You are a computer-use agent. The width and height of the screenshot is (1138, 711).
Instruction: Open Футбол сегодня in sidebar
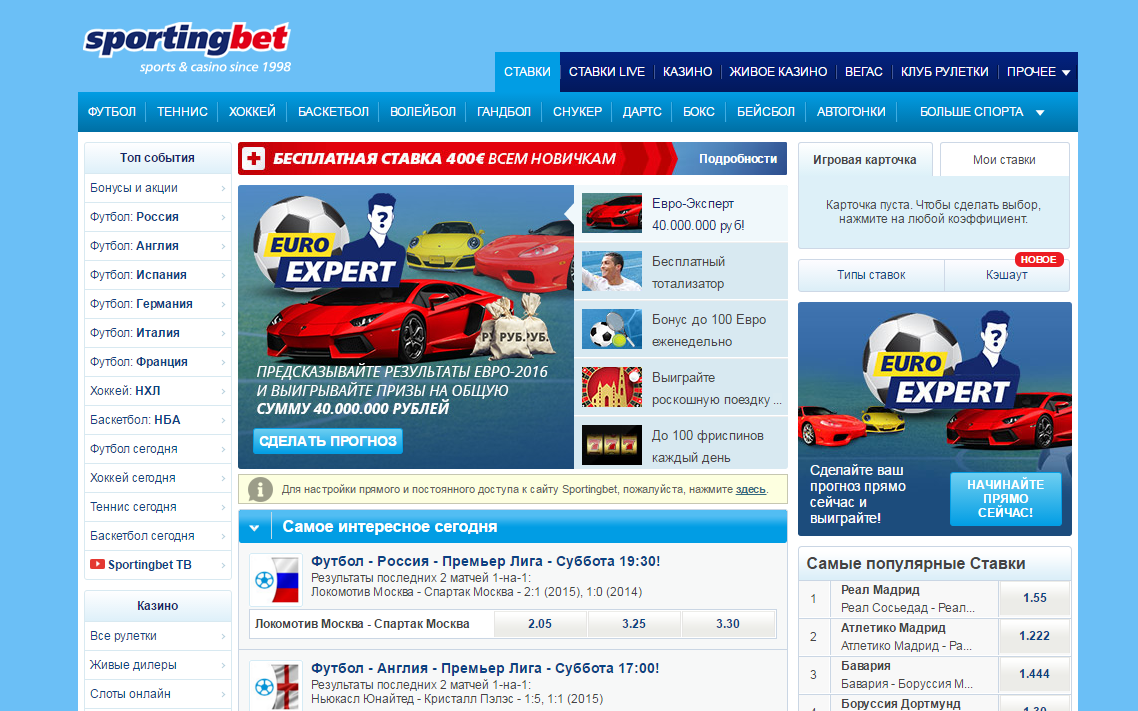coord(157,449)
